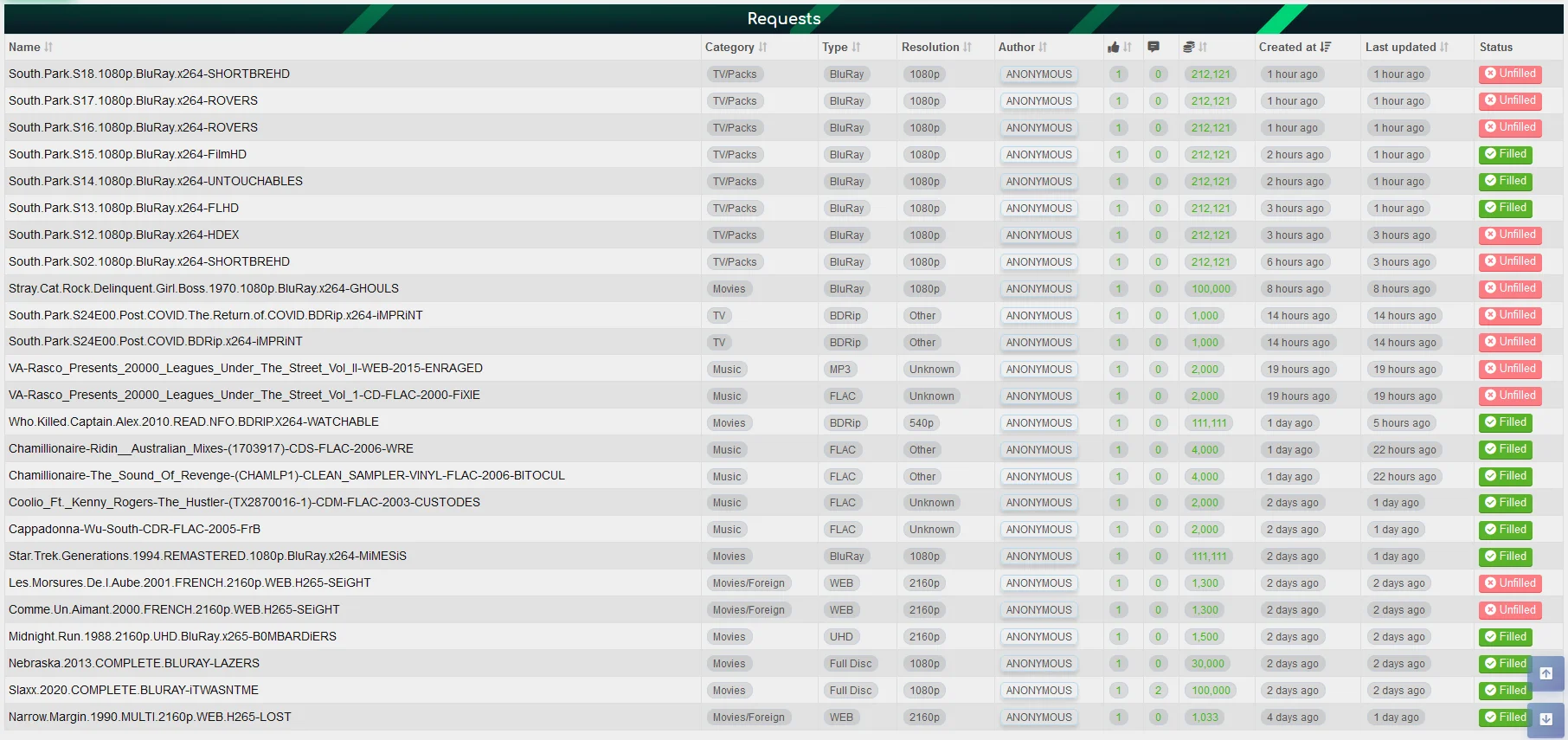Click the Category column header text
Image resolution: width=1568 pixels, height=740 pixels.
[729, 48]
